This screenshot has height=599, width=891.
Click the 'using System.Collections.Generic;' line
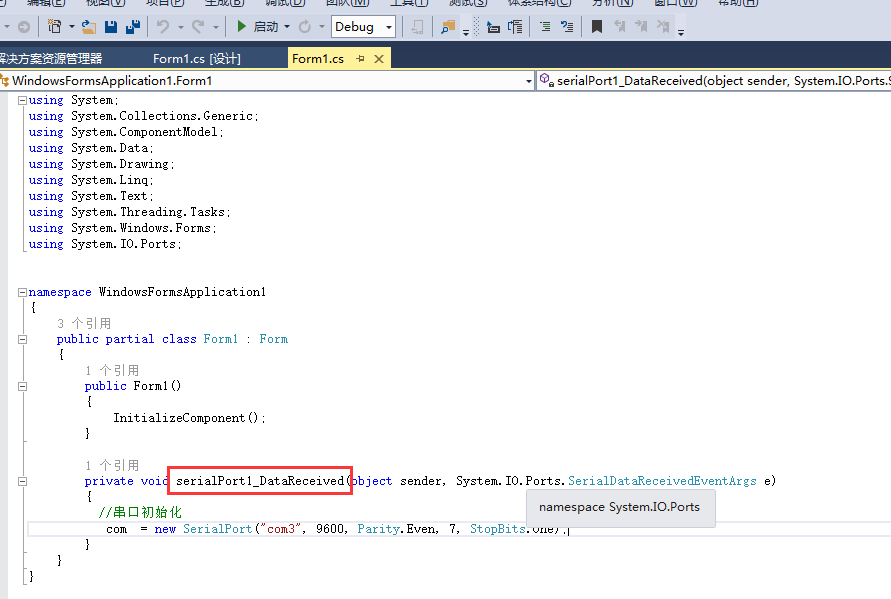tap(144, 116)
